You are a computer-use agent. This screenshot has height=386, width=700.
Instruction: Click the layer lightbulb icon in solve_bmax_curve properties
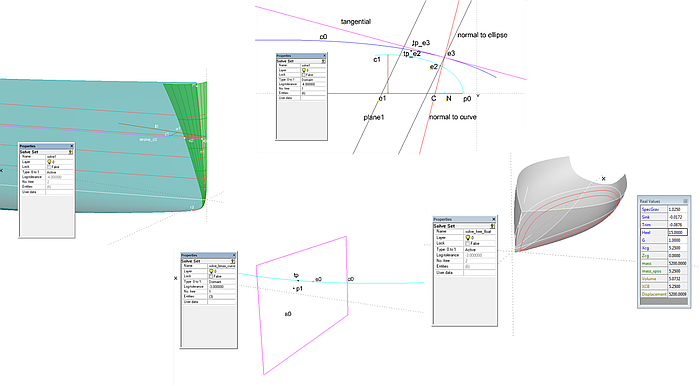211,271
